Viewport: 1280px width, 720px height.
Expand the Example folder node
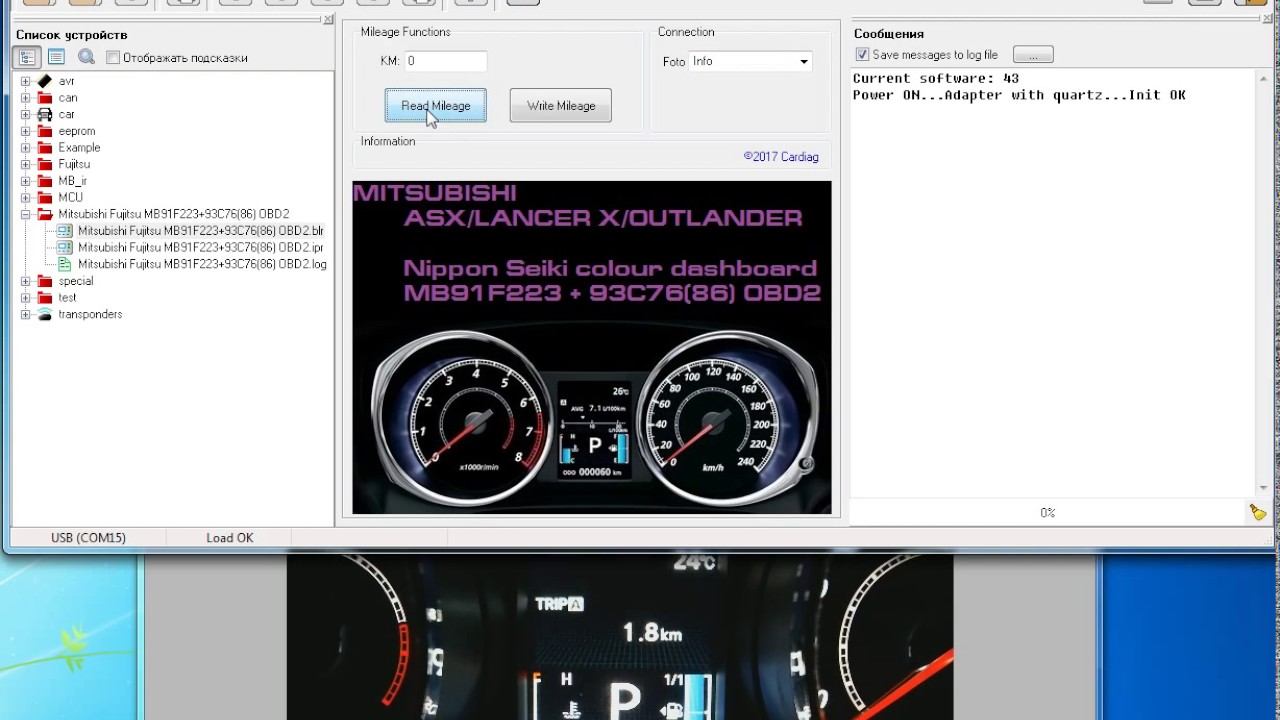(x=26, y=148)
